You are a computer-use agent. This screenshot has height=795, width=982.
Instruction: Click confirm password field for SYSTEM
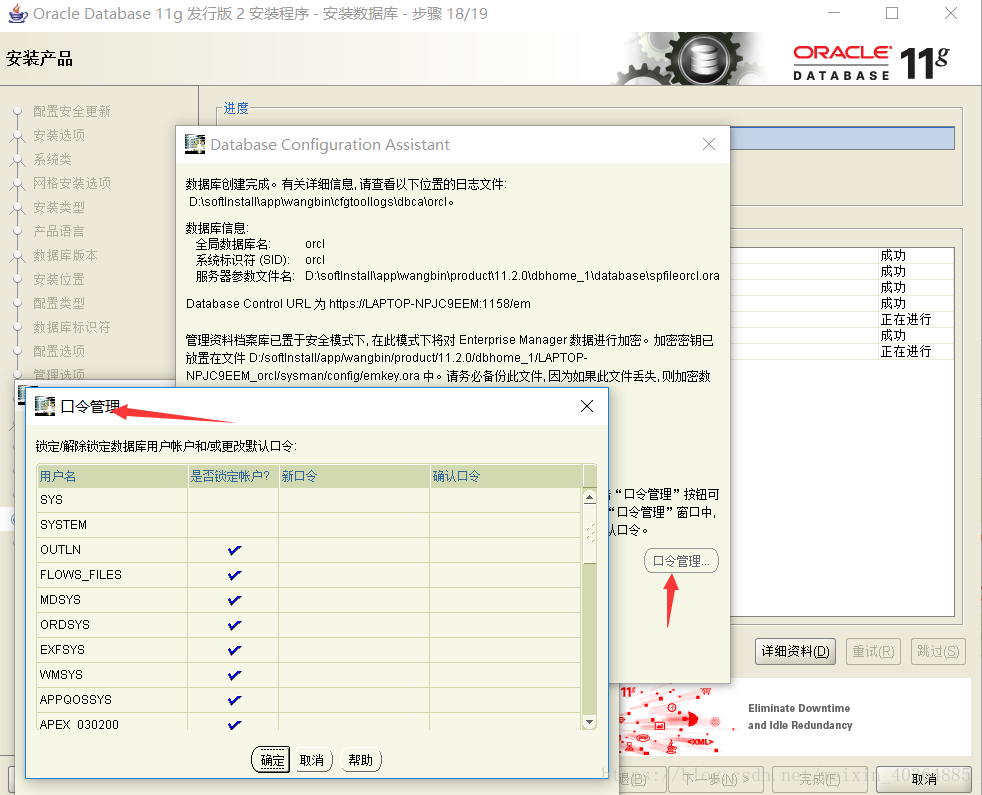point(505,525)
